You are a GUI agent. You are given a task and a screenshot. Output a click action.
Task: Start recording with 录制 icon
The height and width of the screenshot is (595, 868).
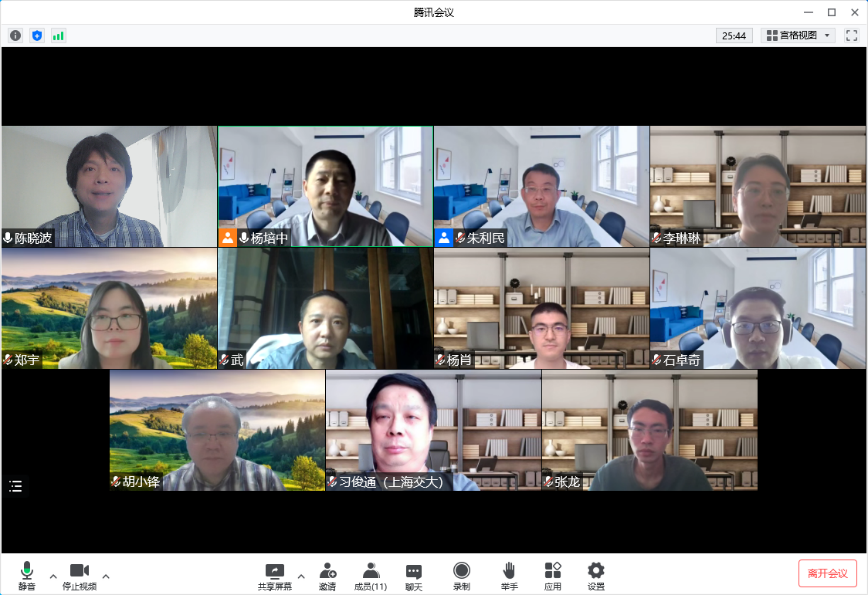point(461,575)
